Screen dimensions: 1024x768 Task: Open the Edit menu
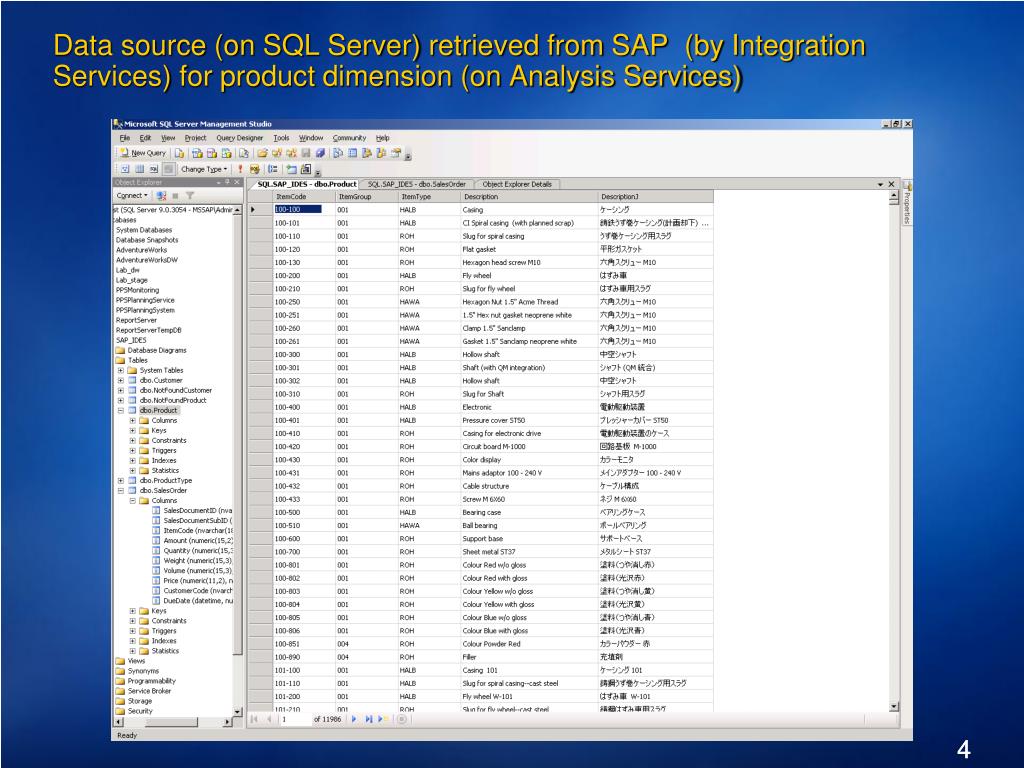(x=145, y=138)
